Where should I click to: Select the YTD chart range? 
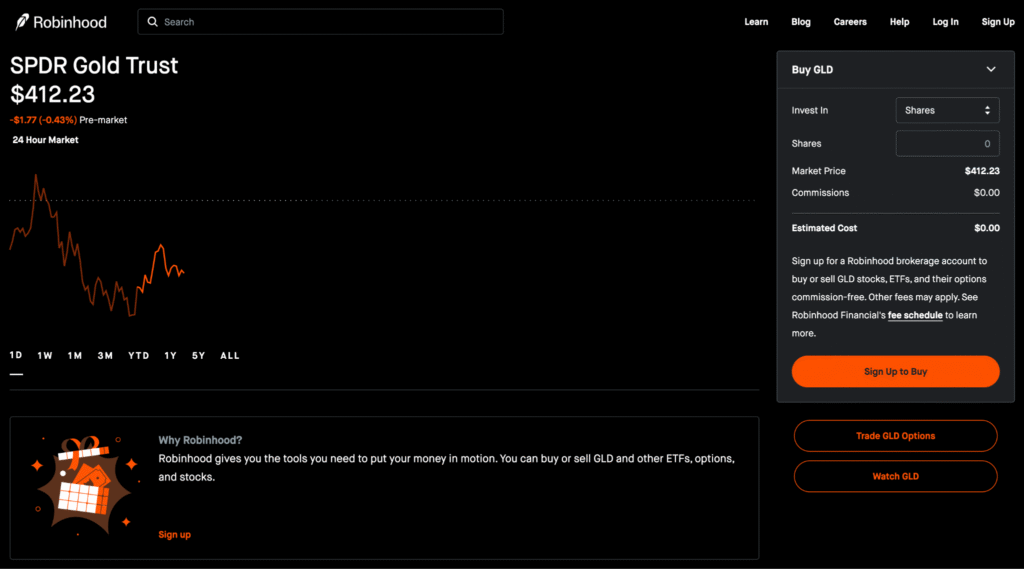click(138, 355)
